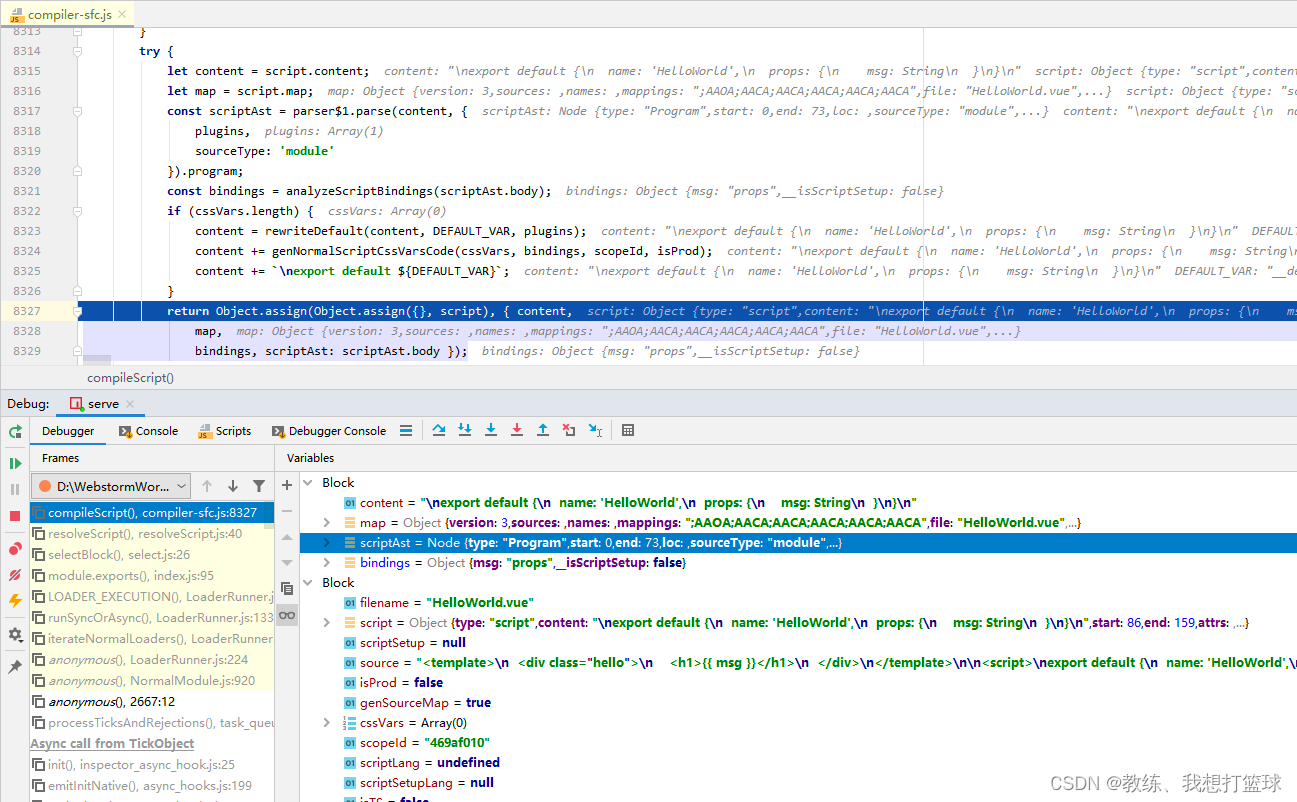Click the Drop Frame icon

(x=569, y=430)
